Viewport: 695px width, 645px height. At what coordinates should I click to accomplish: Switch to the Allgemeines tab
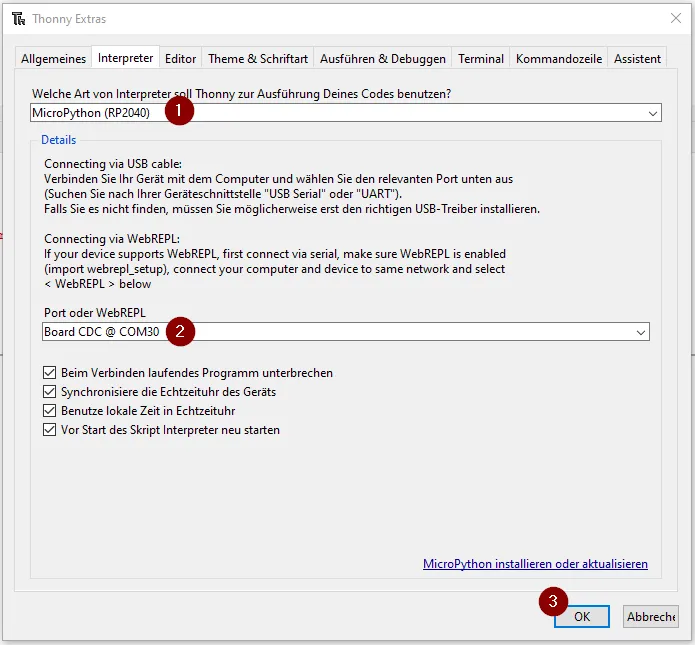pyautogui.click(x=54, y=59)
